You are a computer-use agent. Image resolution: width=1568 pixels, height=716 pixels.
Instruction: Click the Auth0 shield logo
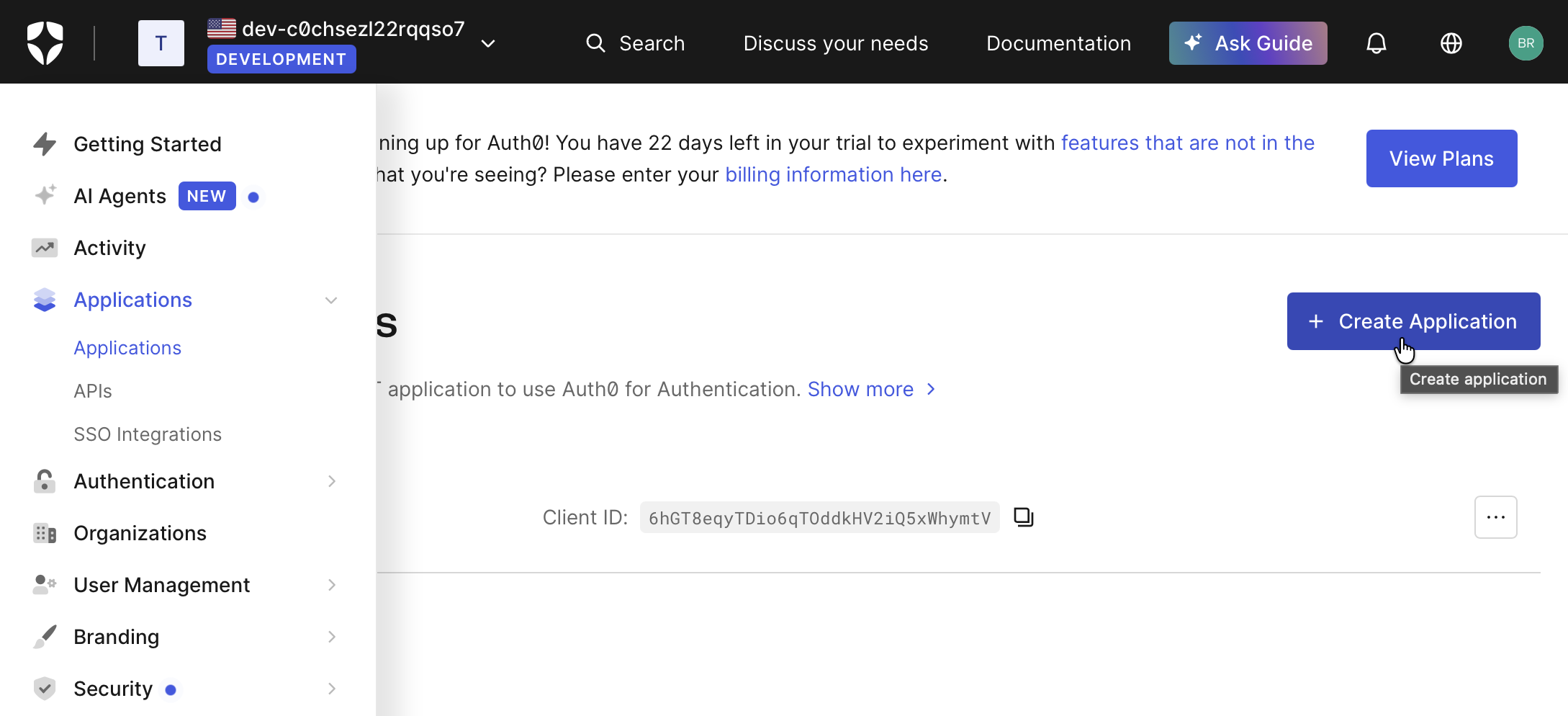tap(45, 42)
